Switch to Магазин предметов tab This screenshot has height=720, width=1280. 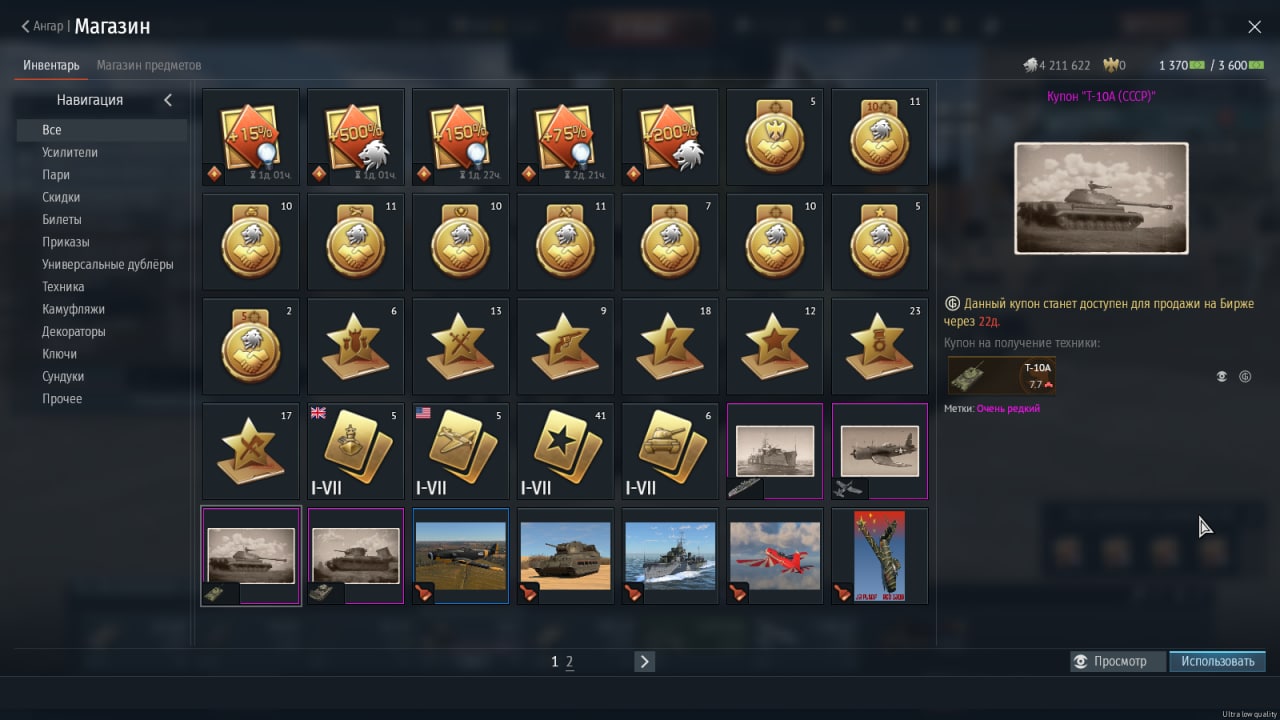point(149,65)
